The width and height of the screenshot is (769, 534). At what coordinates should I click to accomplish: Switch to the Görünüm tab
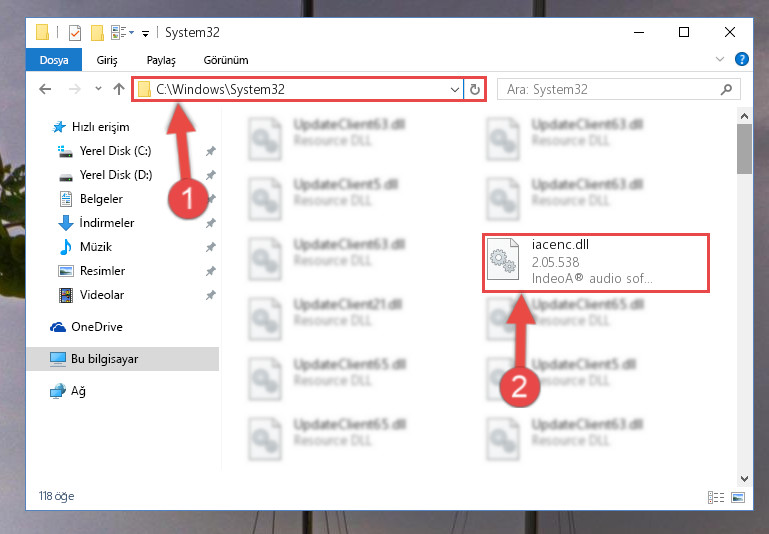point(226,60)
